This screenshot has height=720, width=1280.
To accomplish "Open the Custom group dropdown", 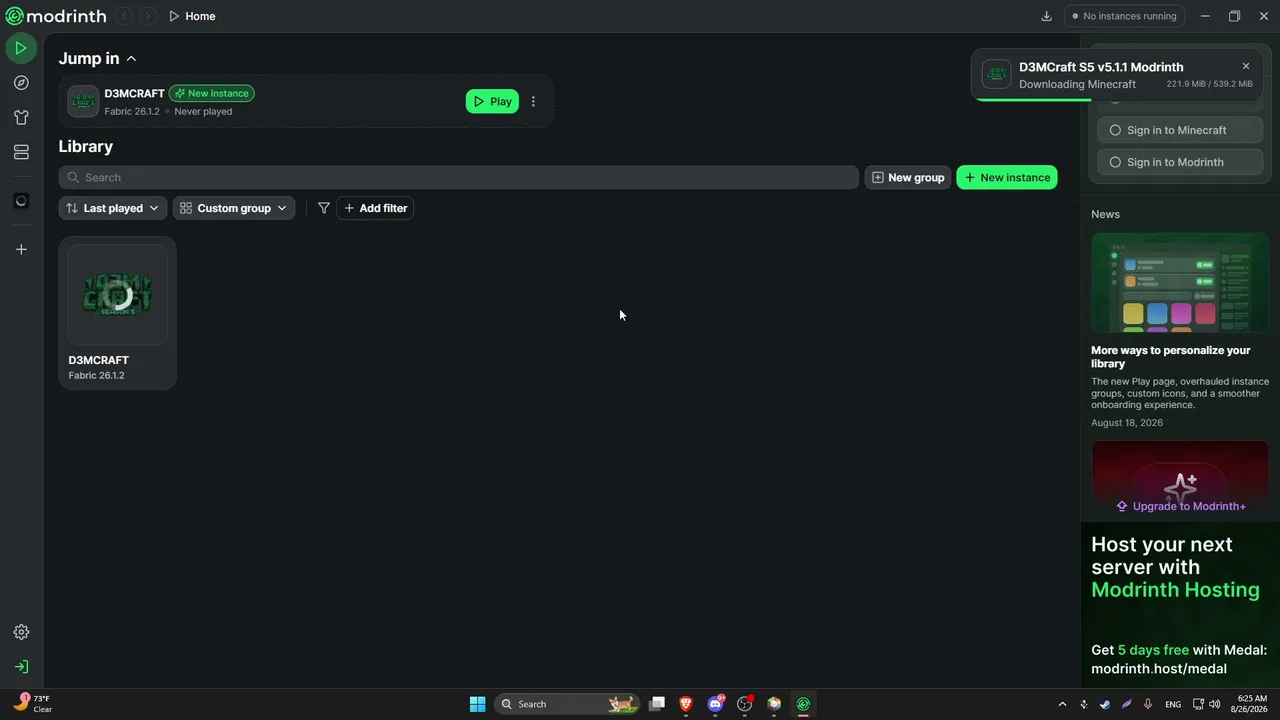I will (x=234, y=208).
